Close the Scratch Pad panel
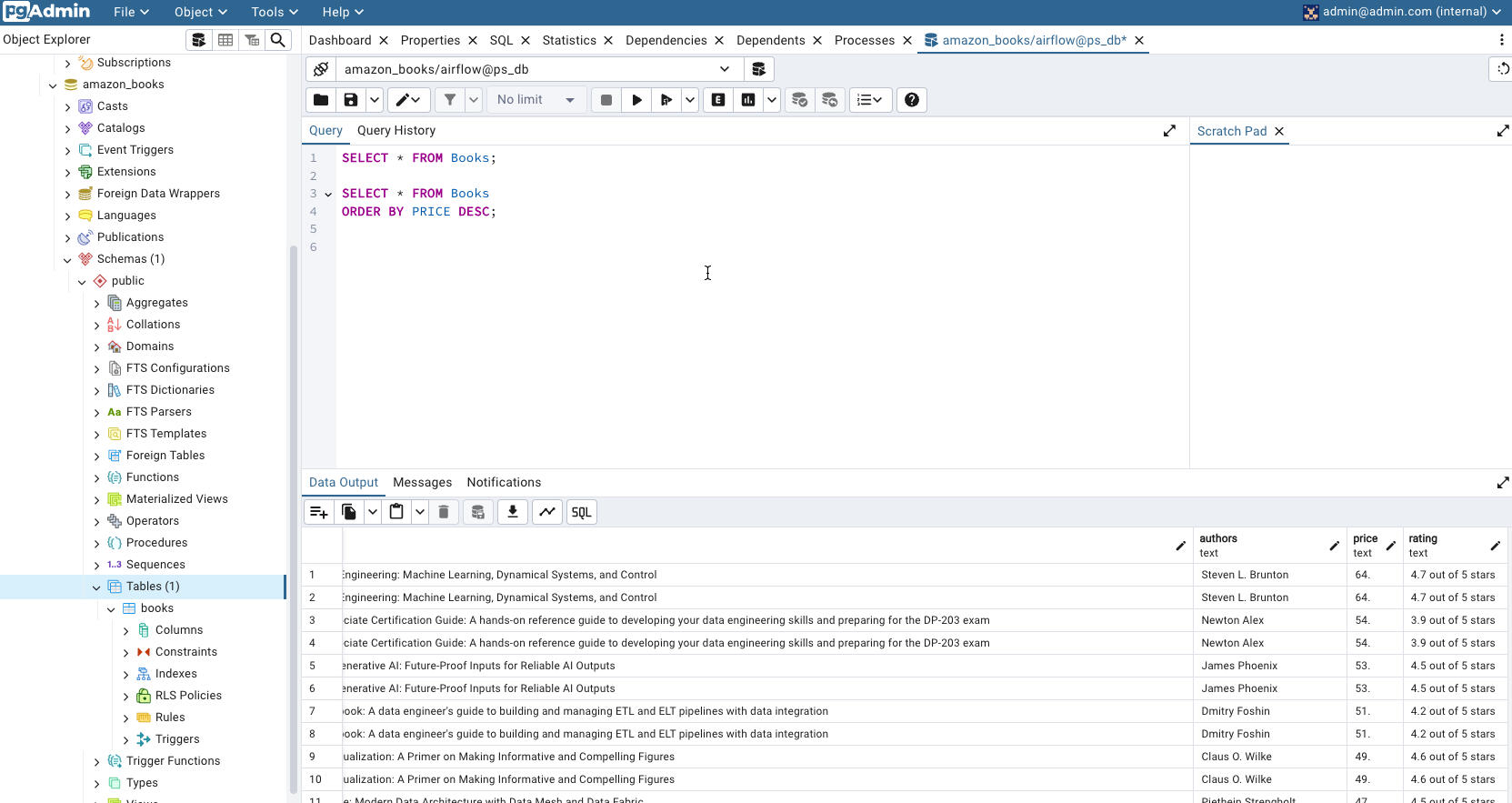The height and width of the screenshot is (803, 1512). coord(1279,132)
